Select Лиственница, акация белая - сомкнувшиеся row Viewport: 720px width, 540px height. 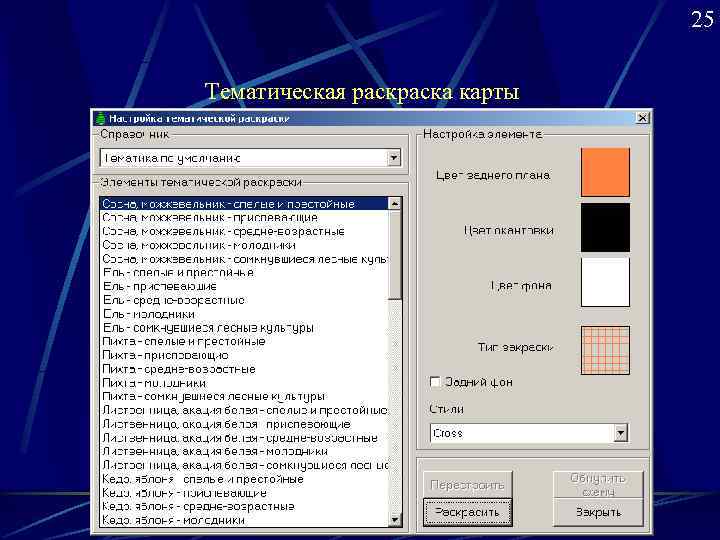[244, 465]
